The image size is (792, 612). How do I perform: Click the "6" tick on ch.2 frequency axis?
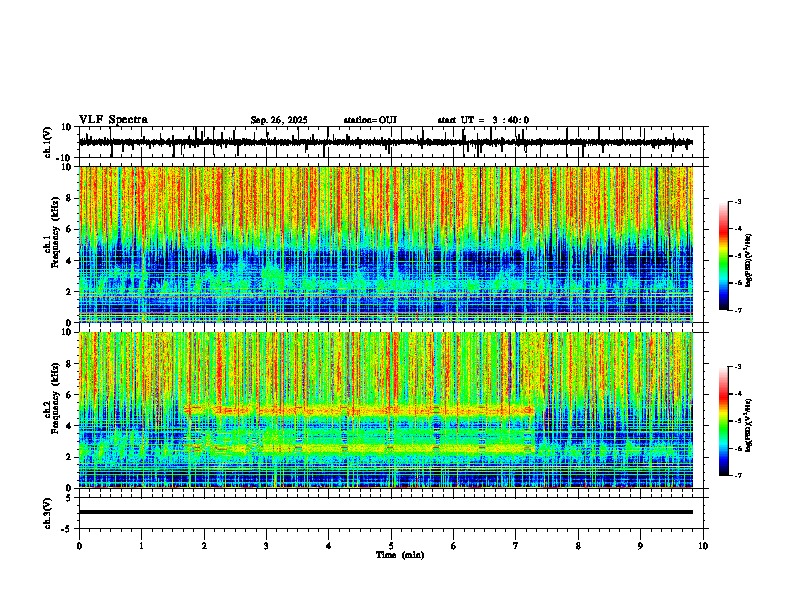coord(70,394)
